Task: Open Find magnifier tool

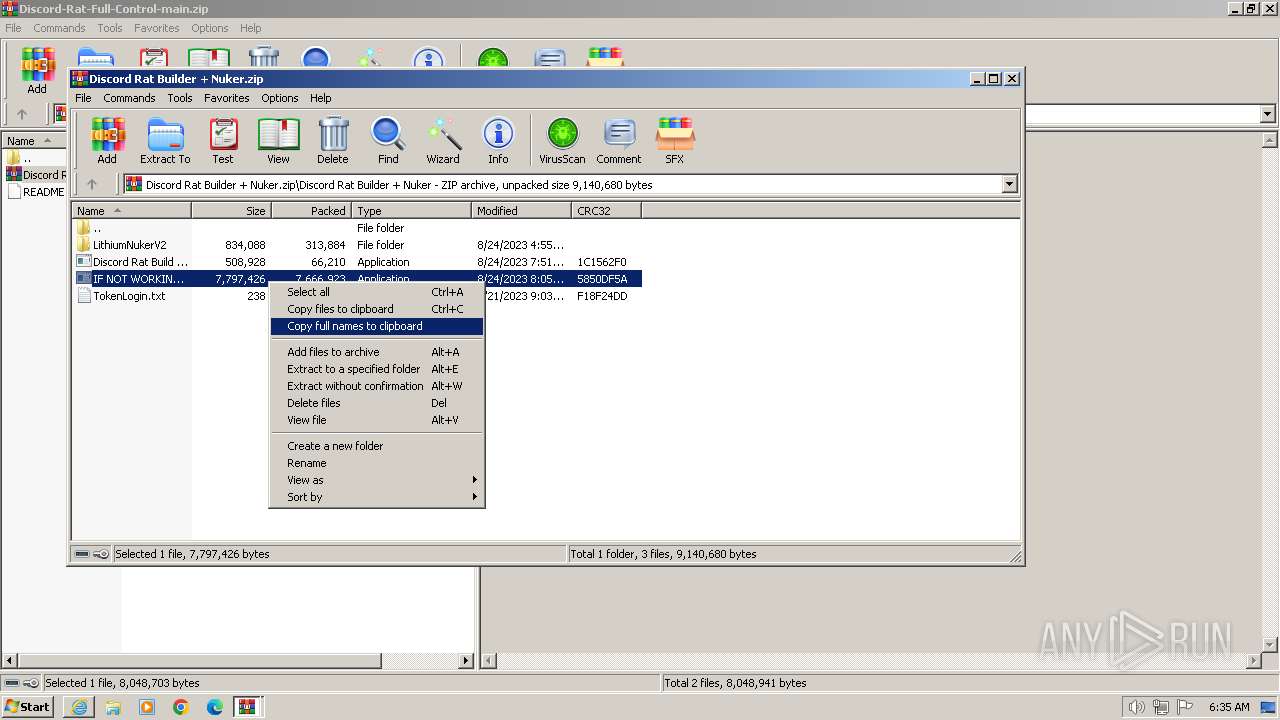Action: tap(388, 140)
